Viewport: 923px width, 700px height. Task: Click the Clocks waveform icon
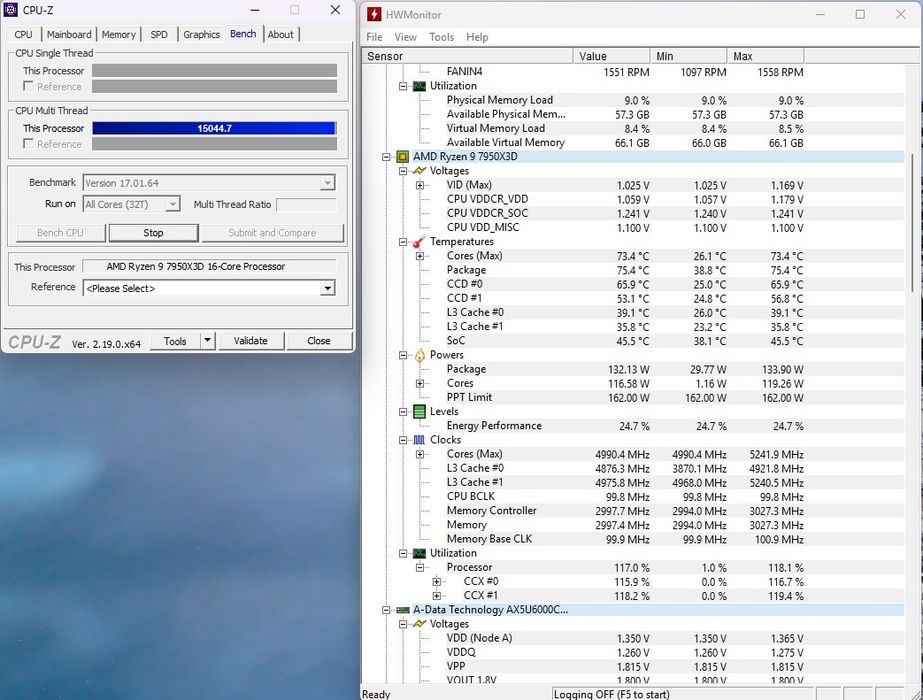click(x=419, y=440)
